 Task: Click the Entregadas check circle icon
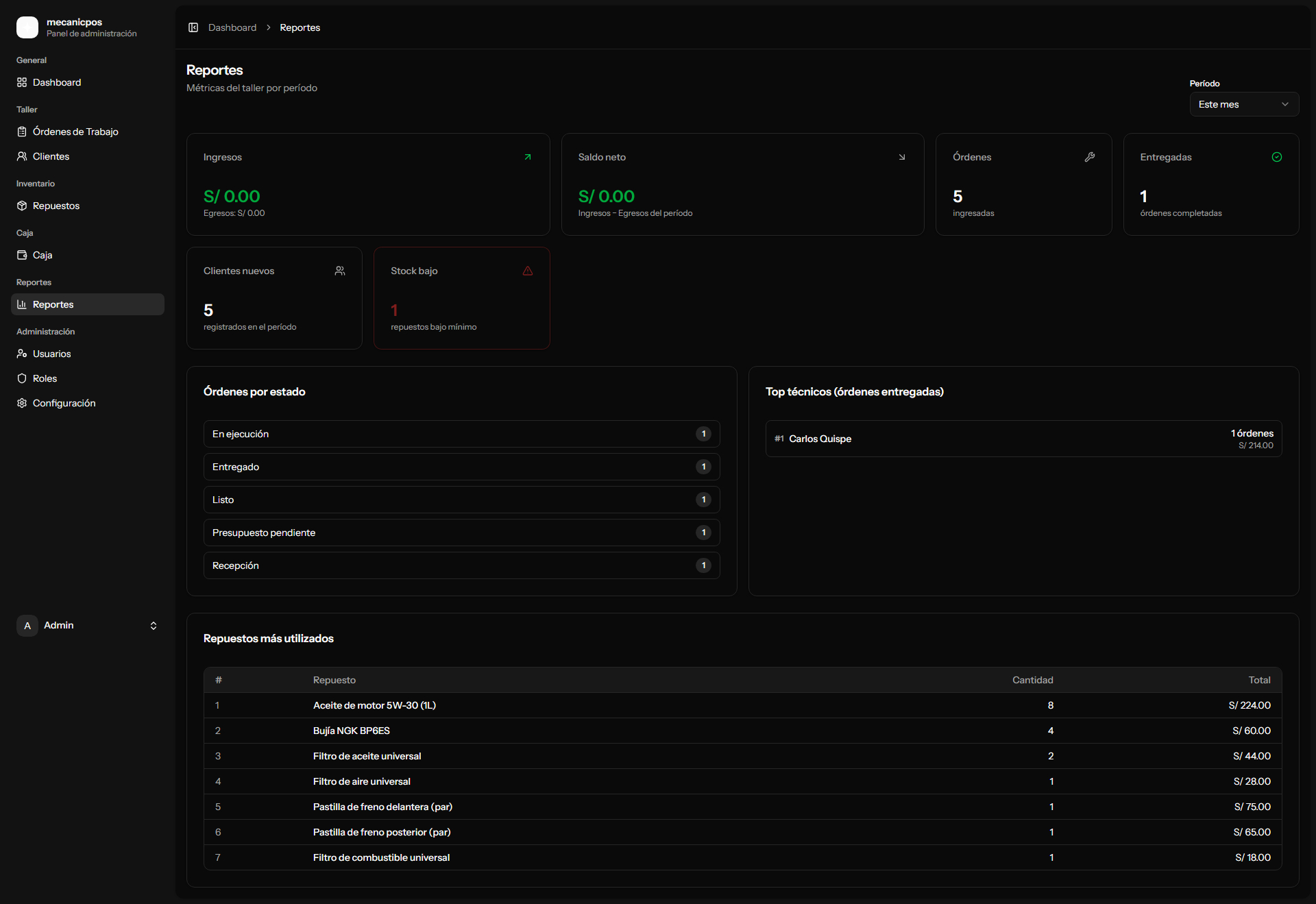(x=1277, y=157)
